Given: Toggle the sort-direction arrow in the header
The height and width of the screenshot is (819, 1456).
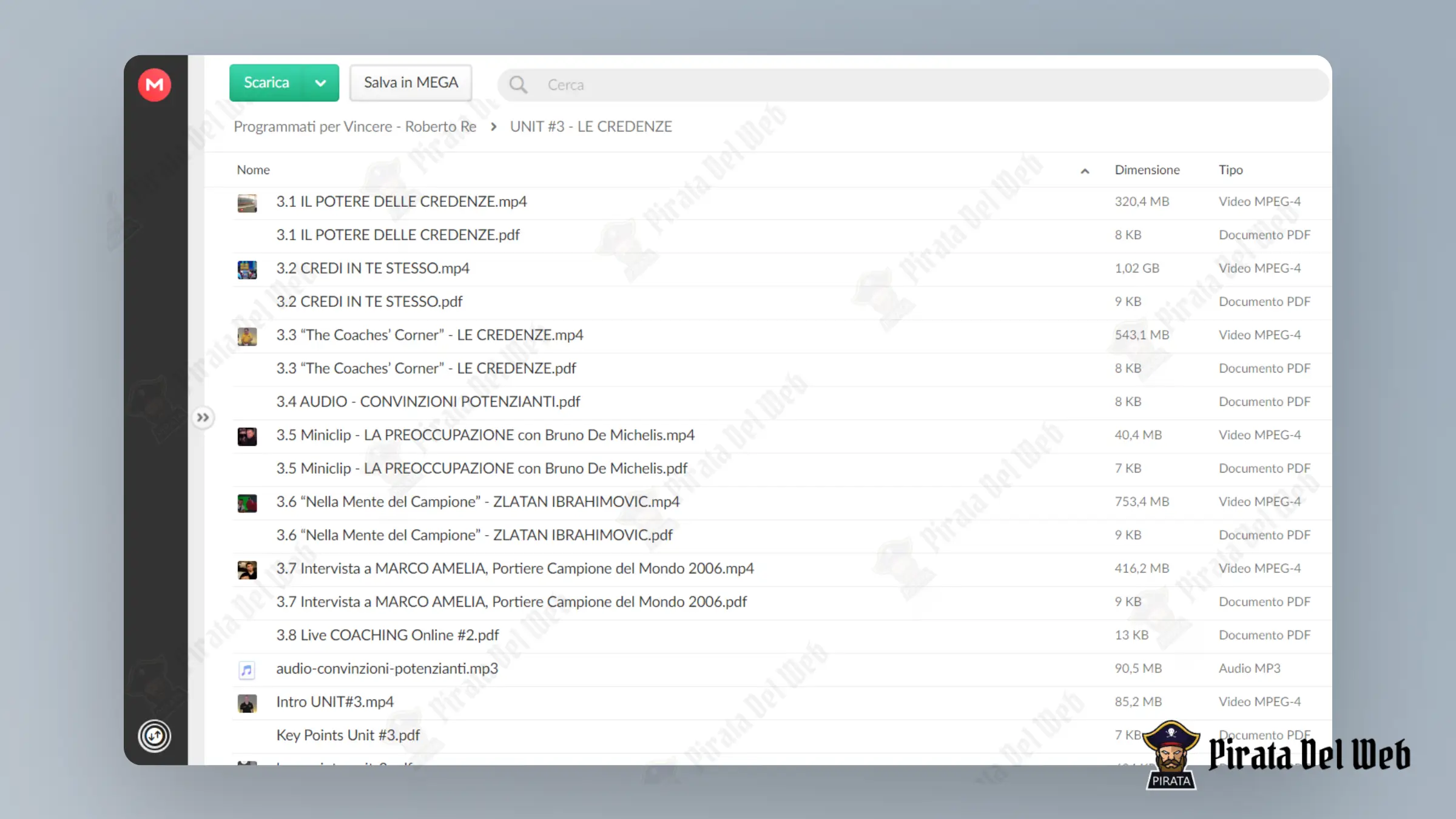Looking at the screenshot, I should coord(1085,171).
